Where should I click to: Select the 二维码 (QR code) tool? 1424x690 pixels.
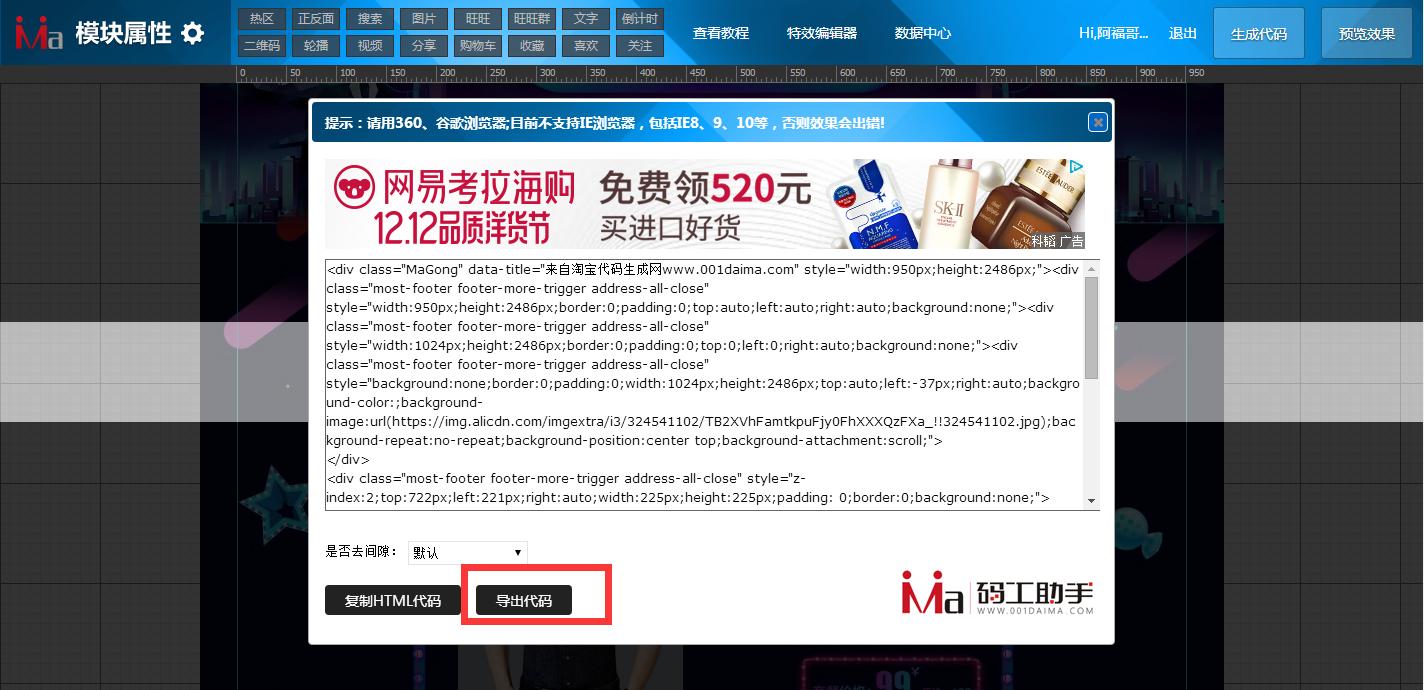click(x=262, y=45)
